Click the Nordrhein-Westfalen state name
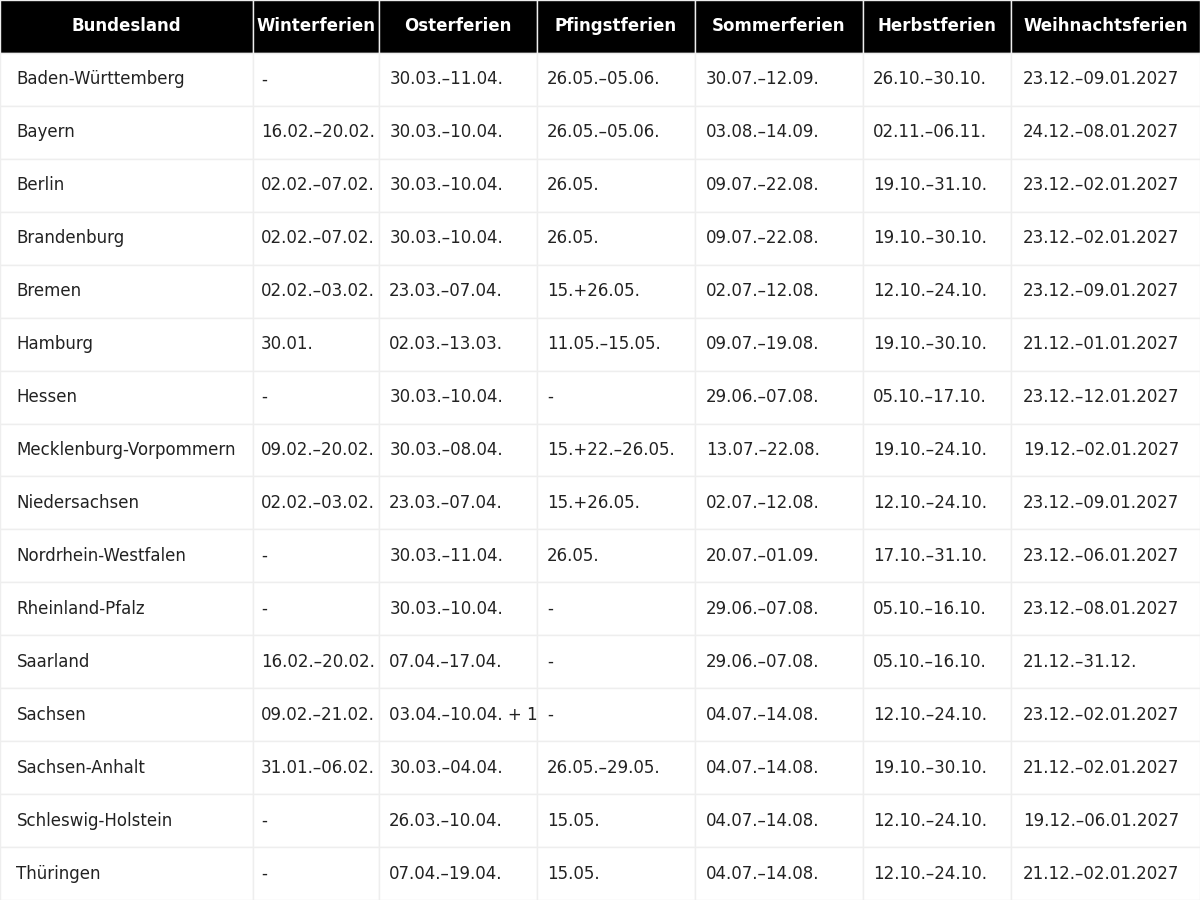This screenshot has height=900, width=1200. pyautogui.click(x=101, y=556)
